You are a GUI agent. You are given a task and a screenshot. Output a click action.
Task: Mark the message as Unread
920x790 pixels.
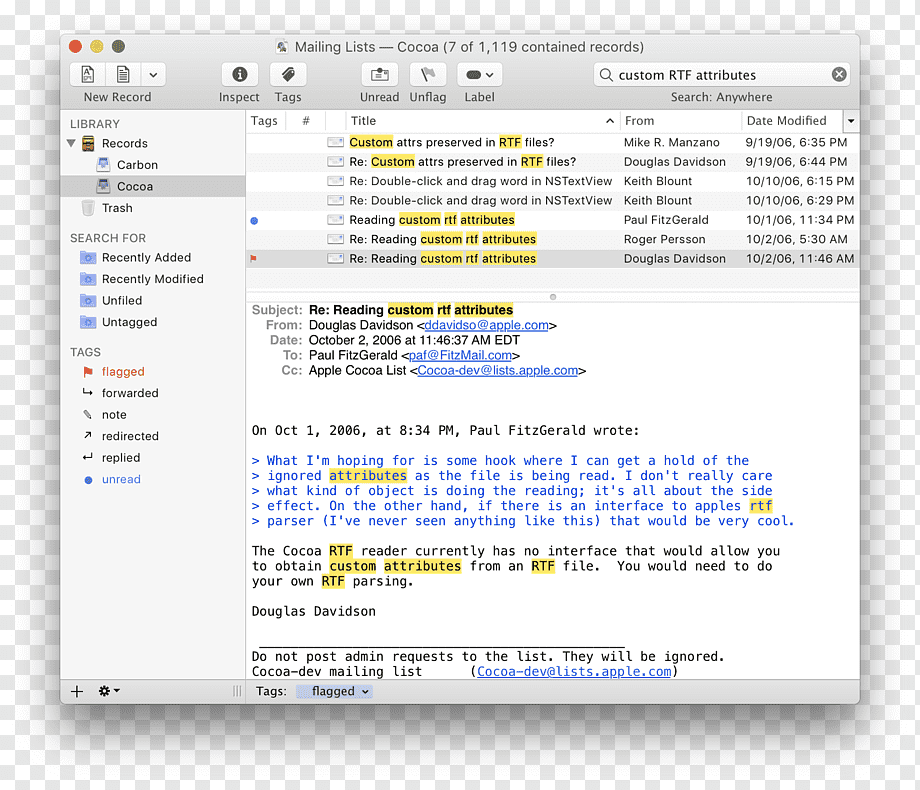(x=380, y=75)
